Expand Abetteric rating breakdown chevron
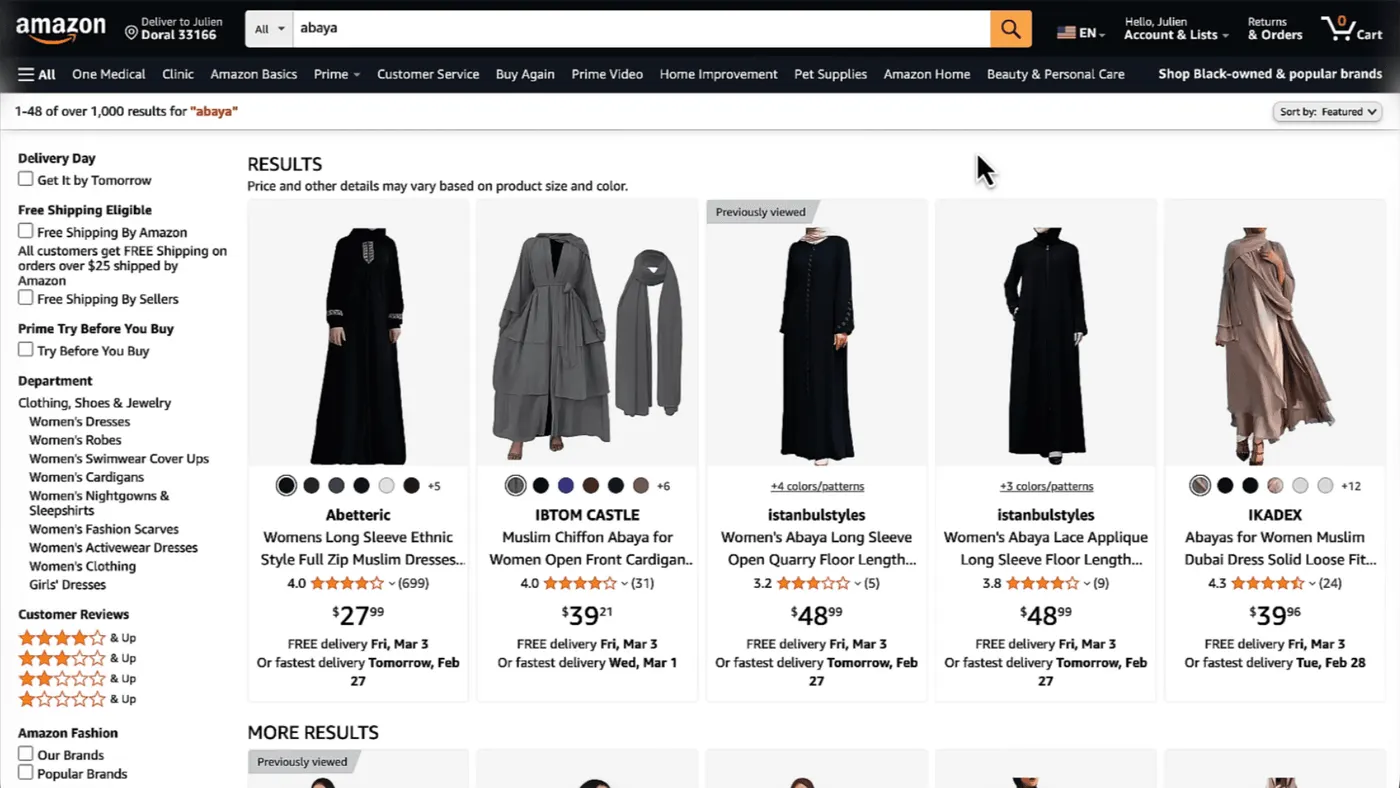The width and height of the screenshot is (1400, 788). coord(392,584)
